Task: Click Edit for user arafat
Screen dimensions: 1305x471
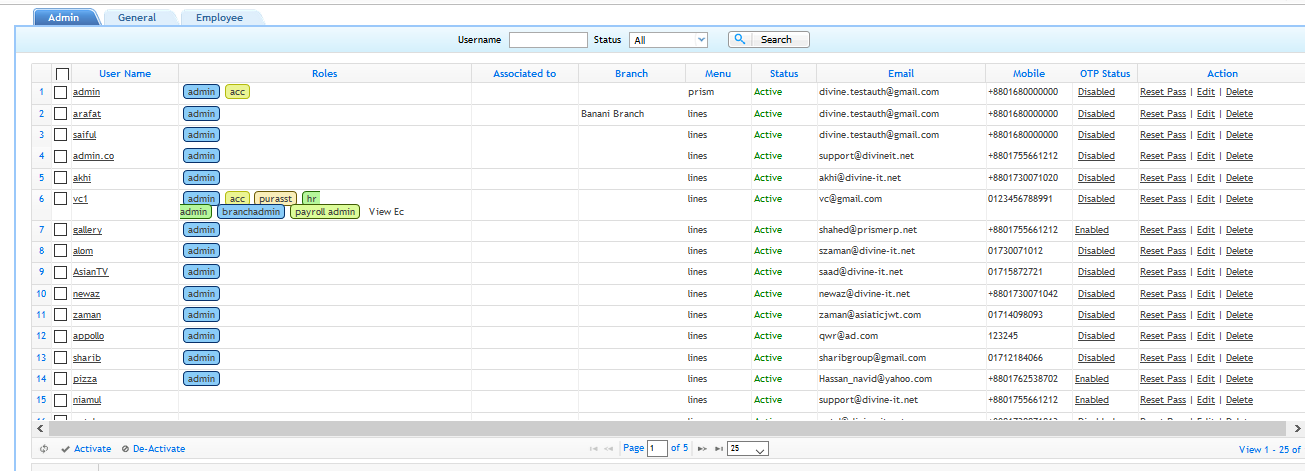Action: 1206,114
